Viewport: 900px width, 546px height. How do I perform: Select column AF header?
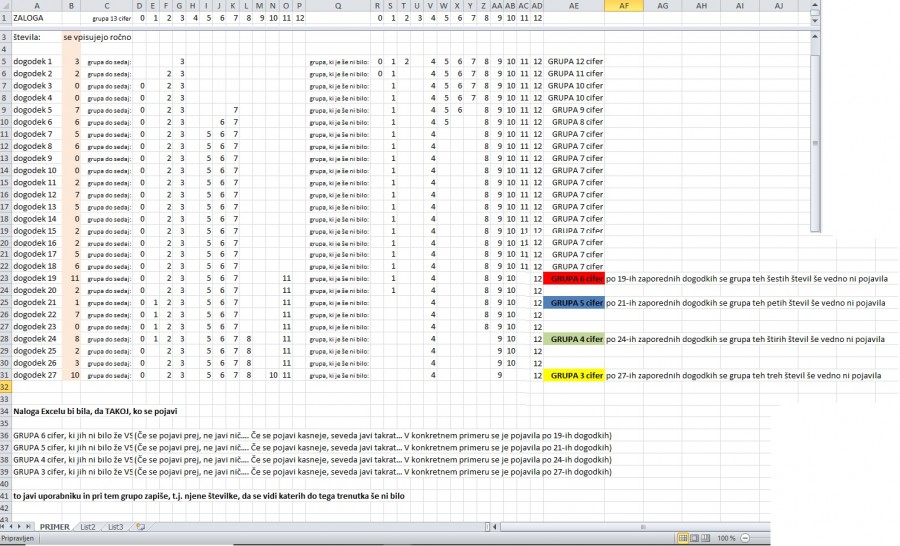pyautogui.click(x=624, y=6)
